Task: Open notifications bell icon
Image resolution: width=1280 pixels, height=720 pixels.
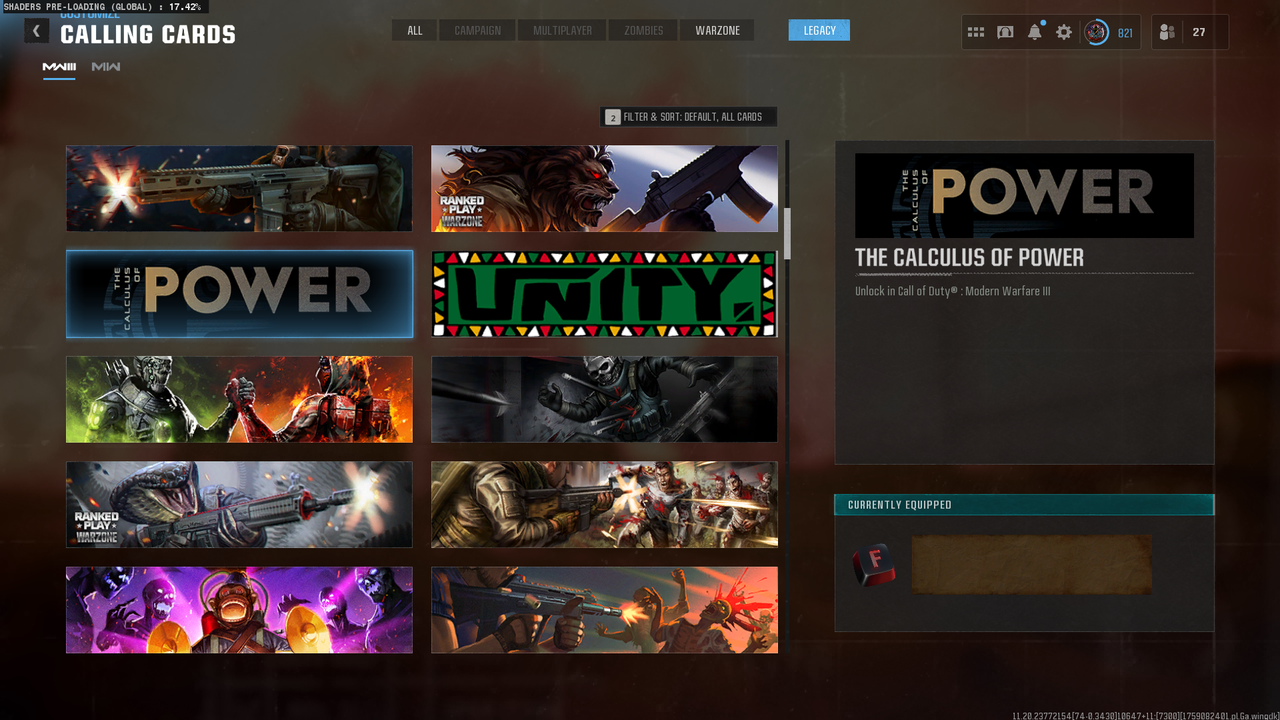Action: [x=1035, y=32]
